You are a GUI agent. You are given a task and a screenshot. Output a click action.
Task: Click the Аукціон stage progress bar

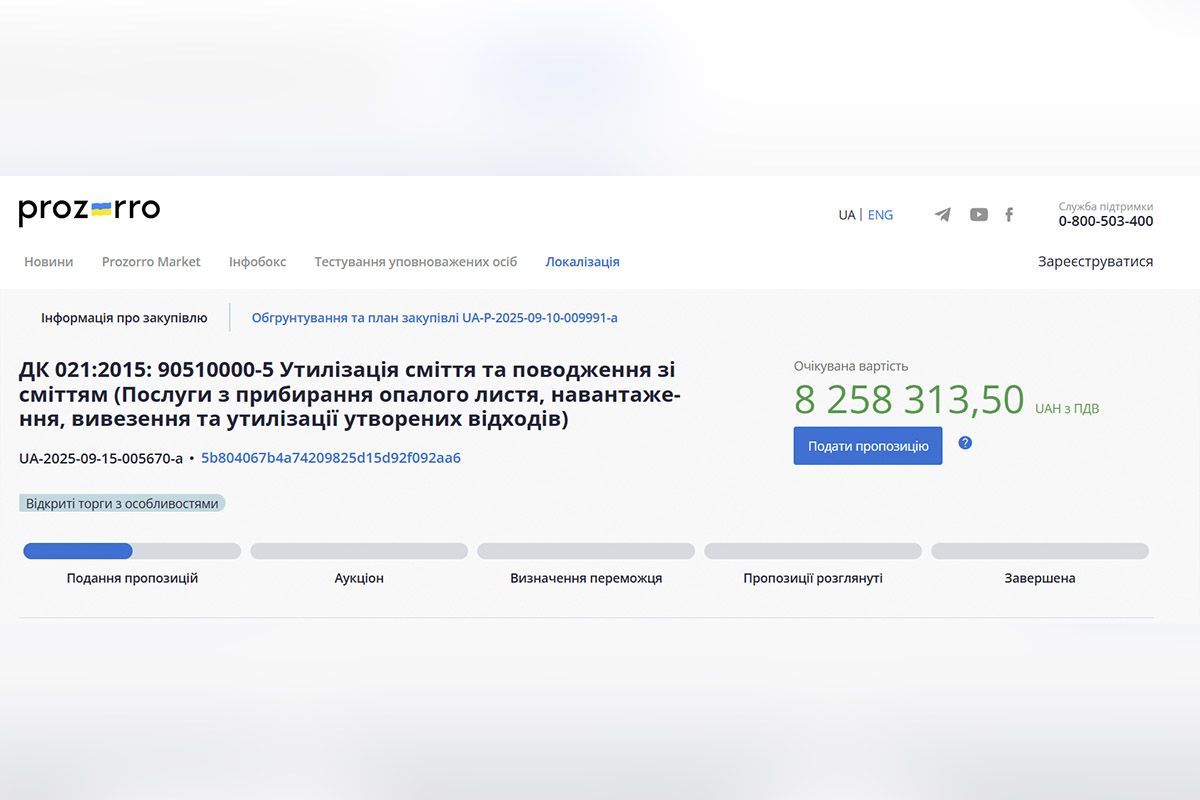coord(358,551)
